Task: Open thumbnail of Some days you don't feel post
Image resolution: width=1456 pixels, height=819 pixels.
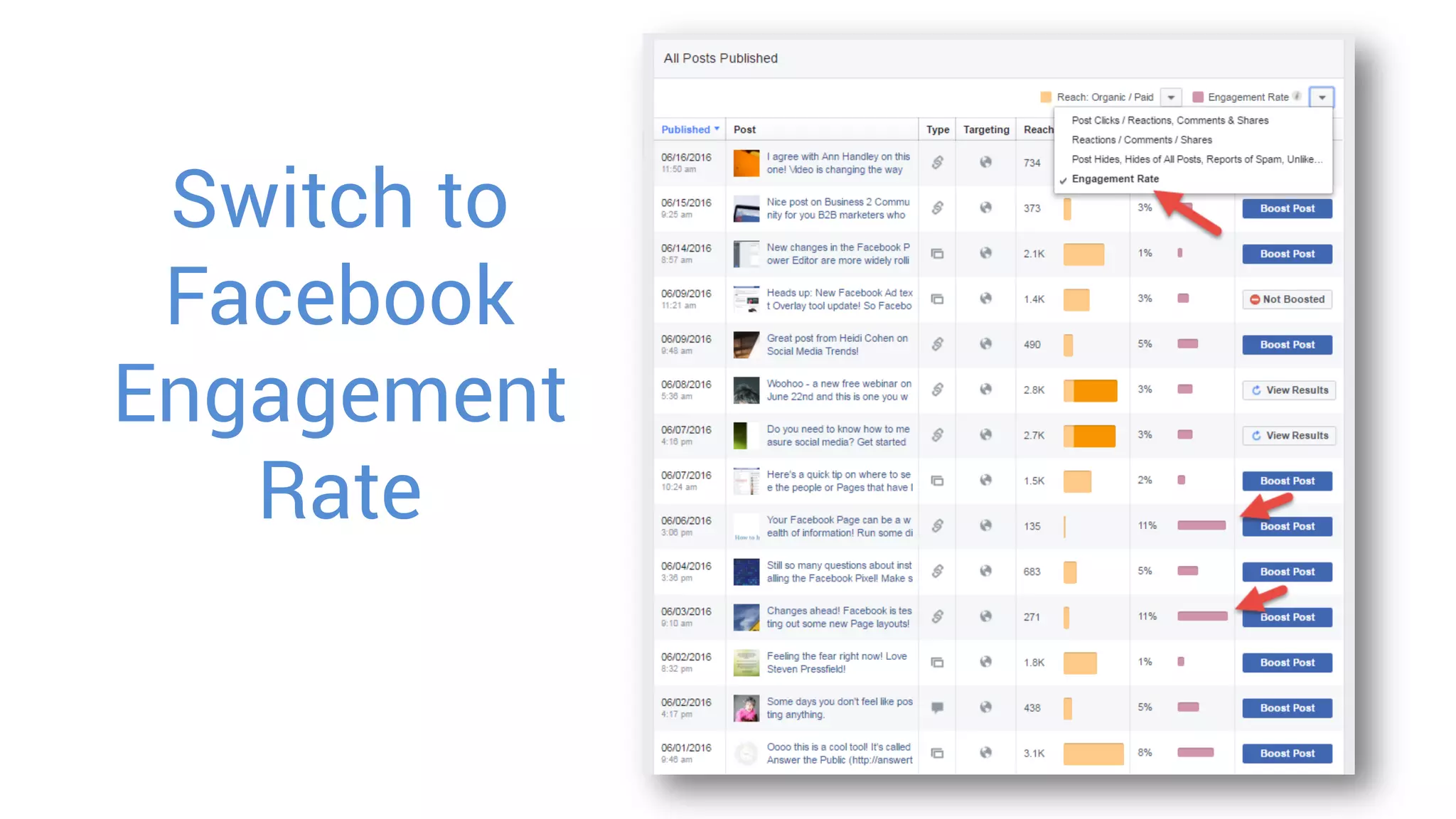Action: (746, 708)
